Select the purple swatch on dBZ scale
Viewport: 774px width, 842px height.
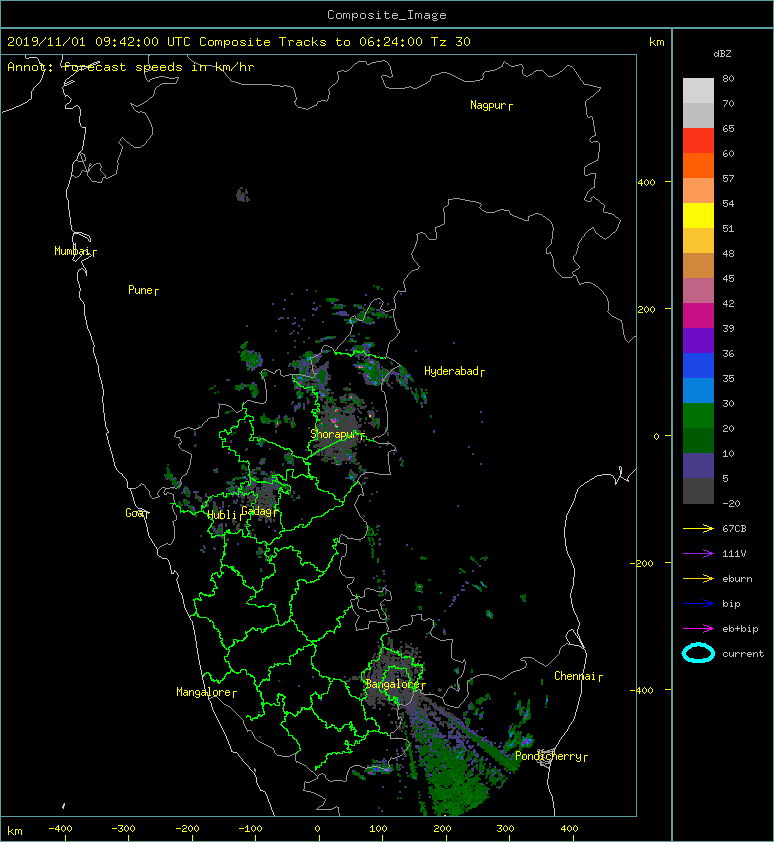(698, 340)
